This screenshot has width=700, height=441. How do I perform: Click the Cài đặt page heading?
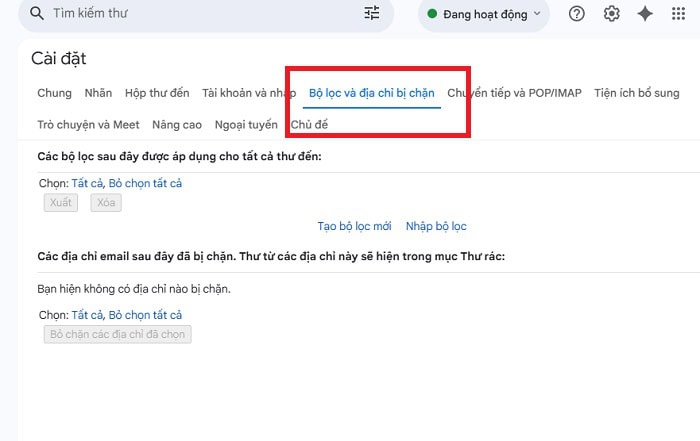click(x=58, y=58)
